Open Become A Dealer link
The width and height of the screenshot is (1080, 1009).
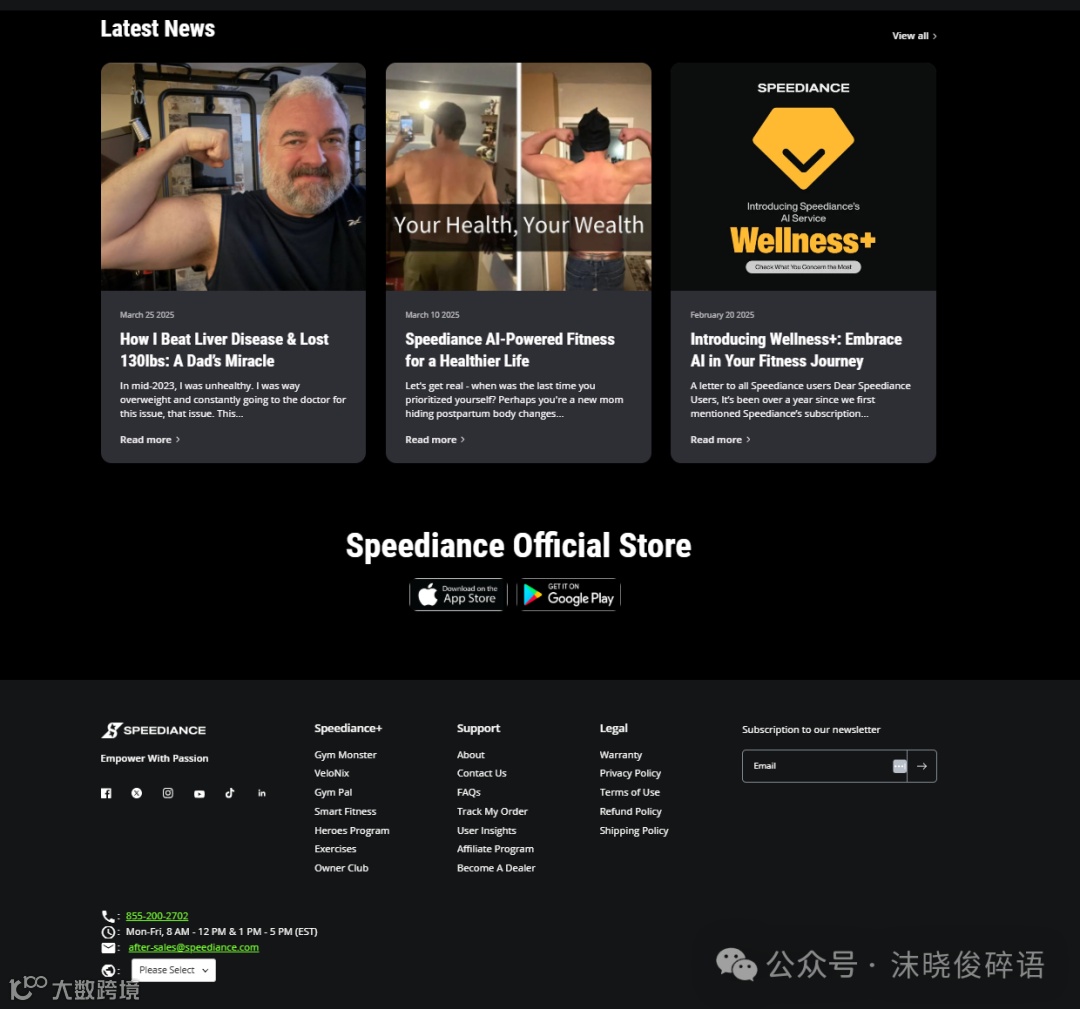pyautogui.click(x=496, y=868)
